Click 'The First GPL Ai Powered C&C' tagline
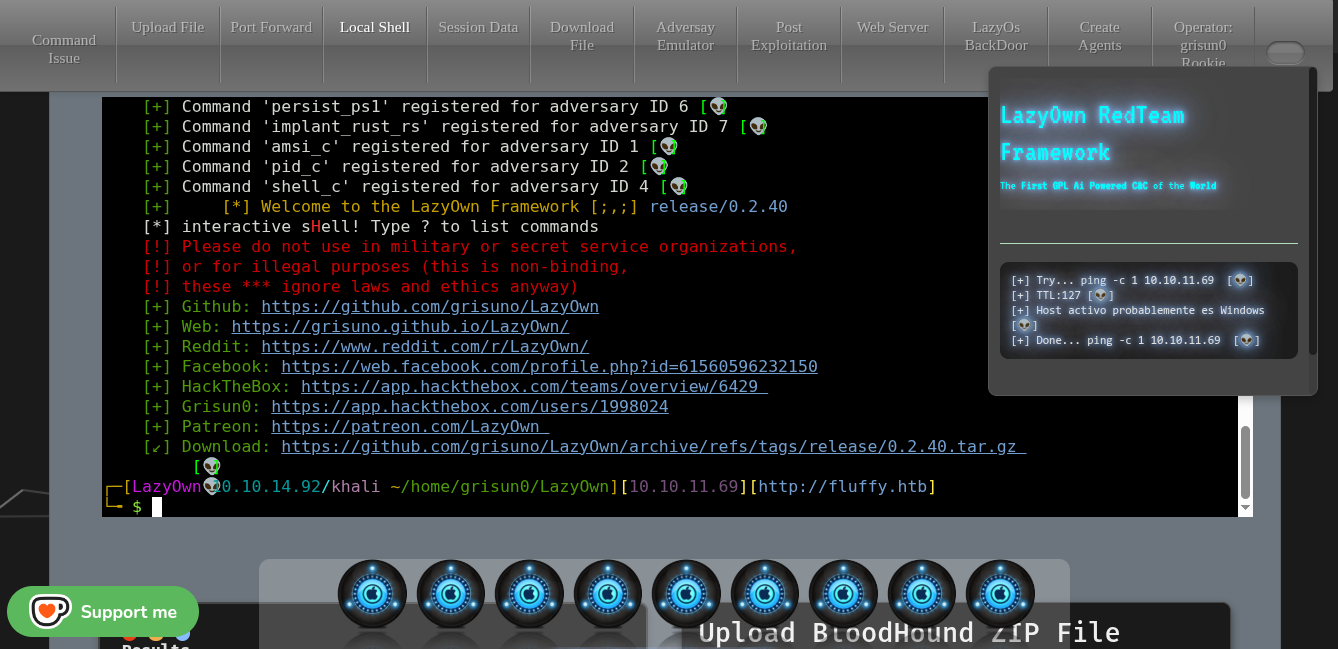 pyautogui.click(x=1108, y=186)
